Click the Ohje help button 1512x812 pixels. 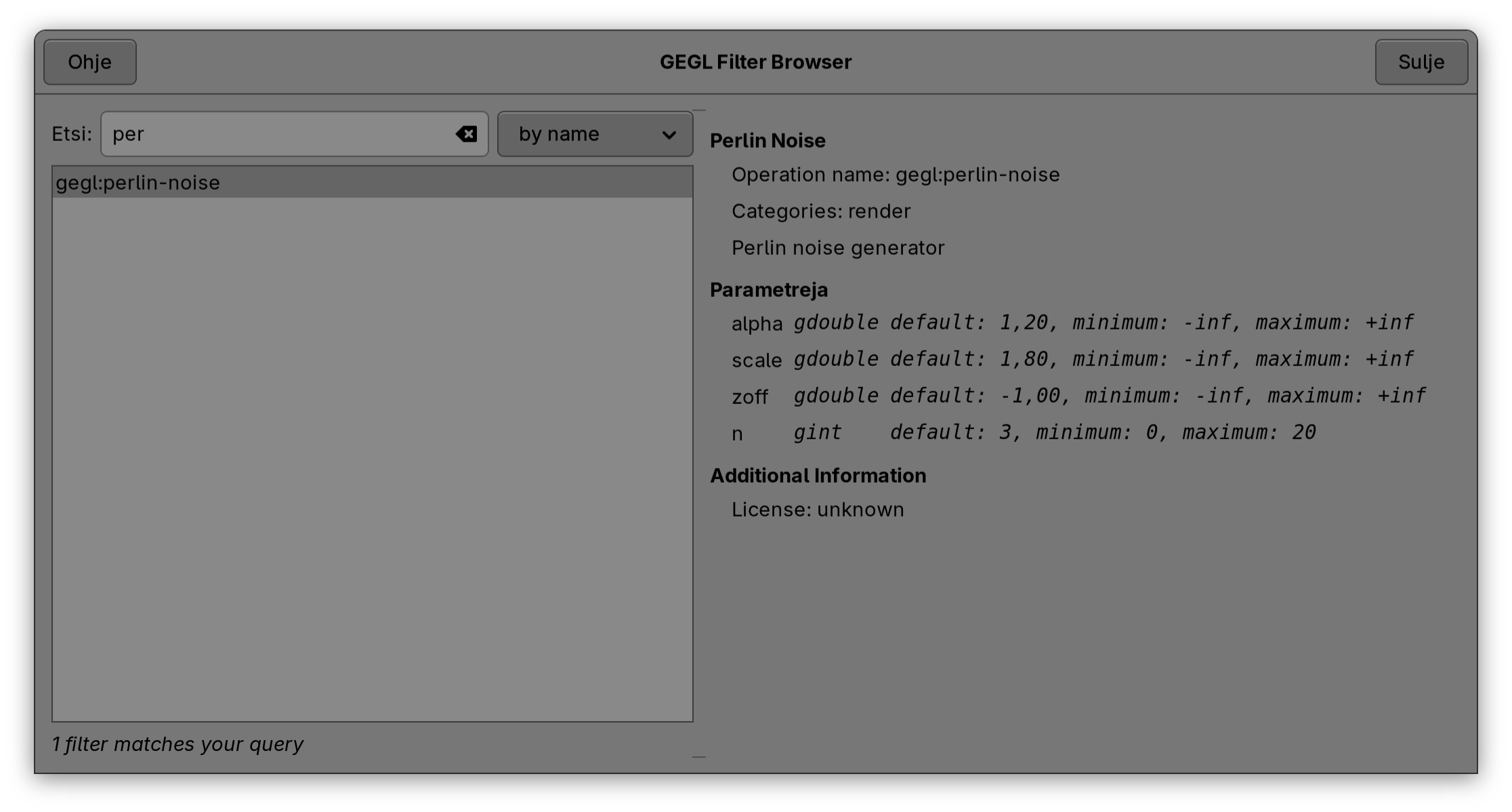90,62
